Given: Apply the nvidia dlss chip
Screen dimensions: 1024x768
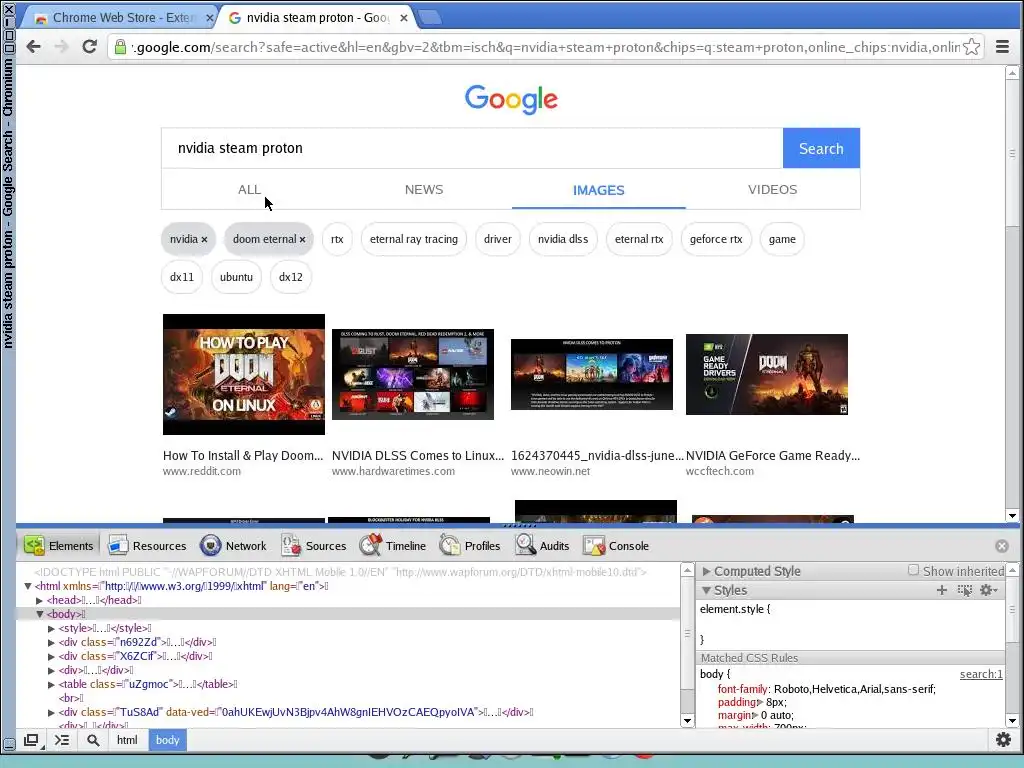Looking at the screenshot, I should 563,239.
